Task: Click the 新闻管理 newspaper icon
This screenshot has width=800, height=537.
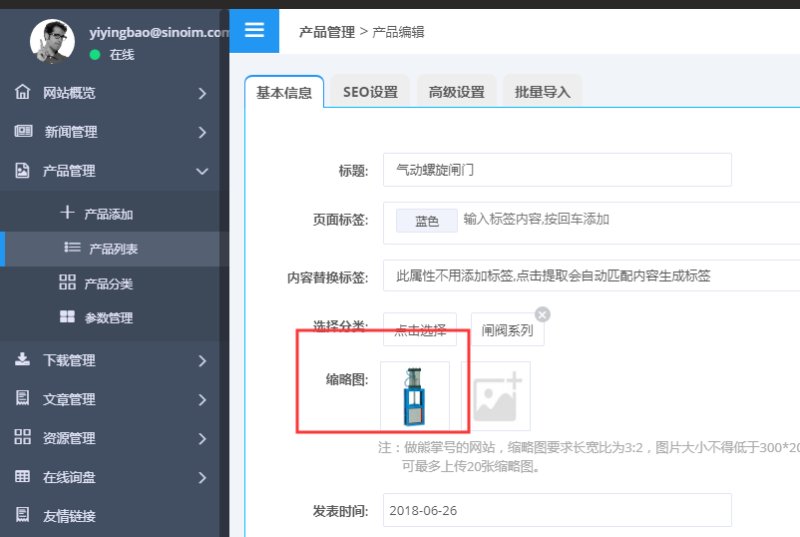Action: tap(22, 132)
